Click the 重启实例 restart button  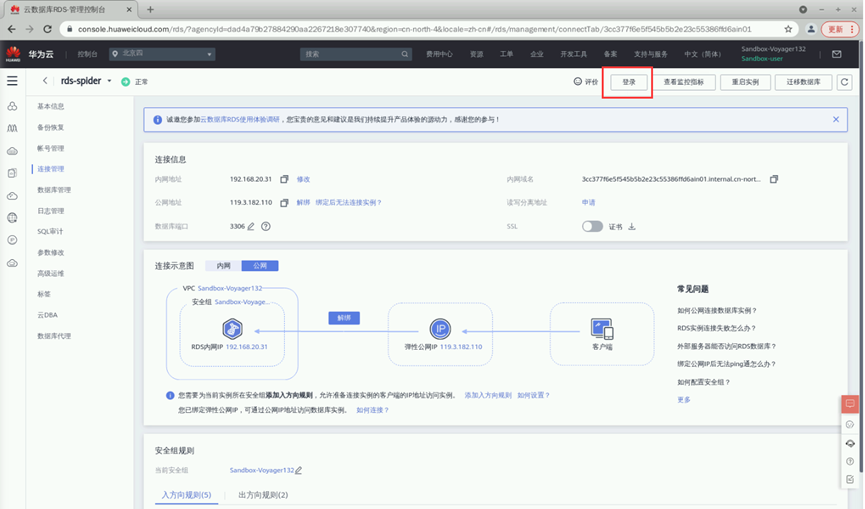[x=745, y=82]
